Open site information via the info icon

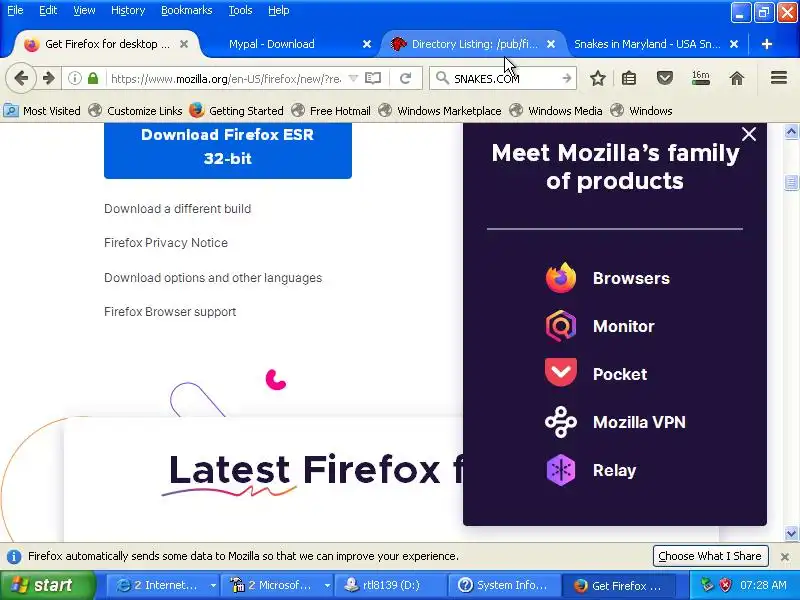point(75,78)
